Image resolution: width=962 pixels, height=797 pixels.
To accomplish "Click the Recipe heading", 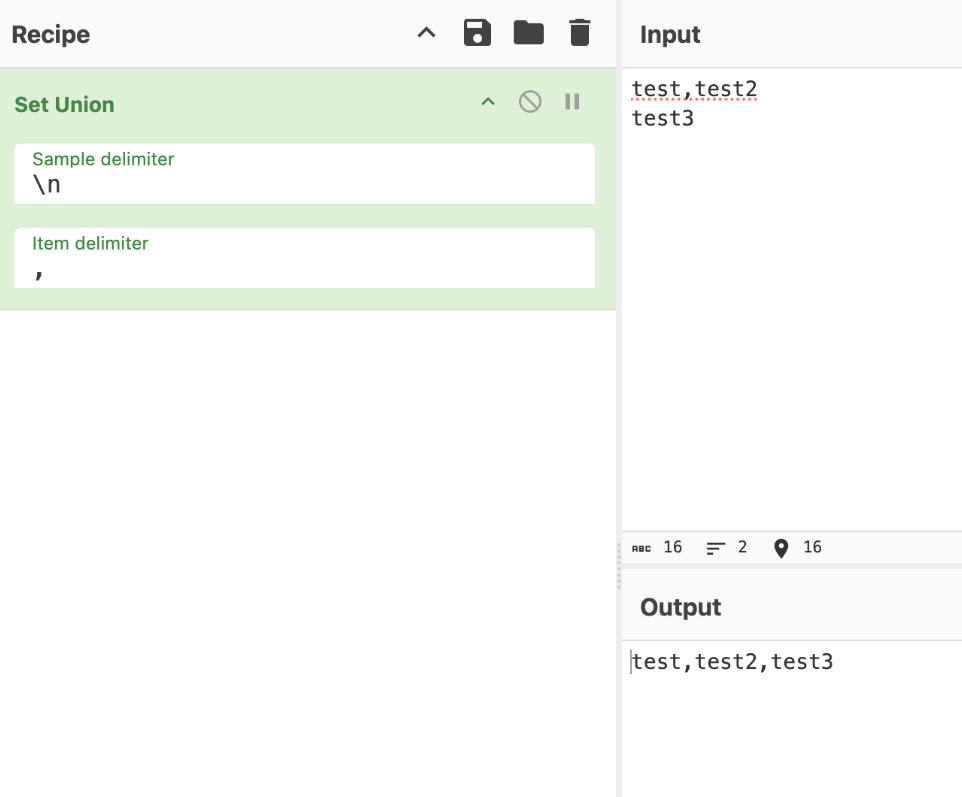I will click(51, 34).
